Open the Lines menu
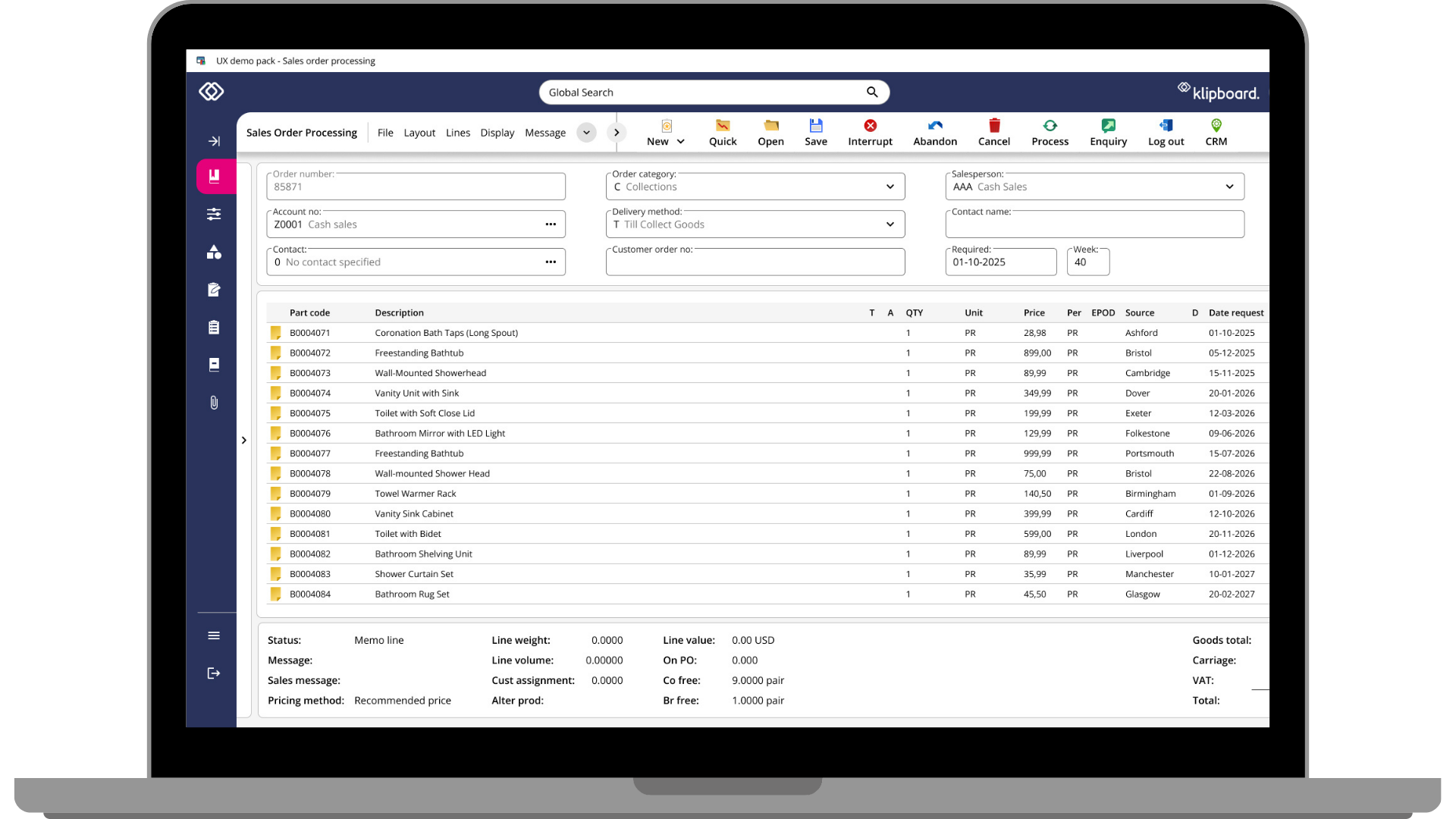 [457, 133]
